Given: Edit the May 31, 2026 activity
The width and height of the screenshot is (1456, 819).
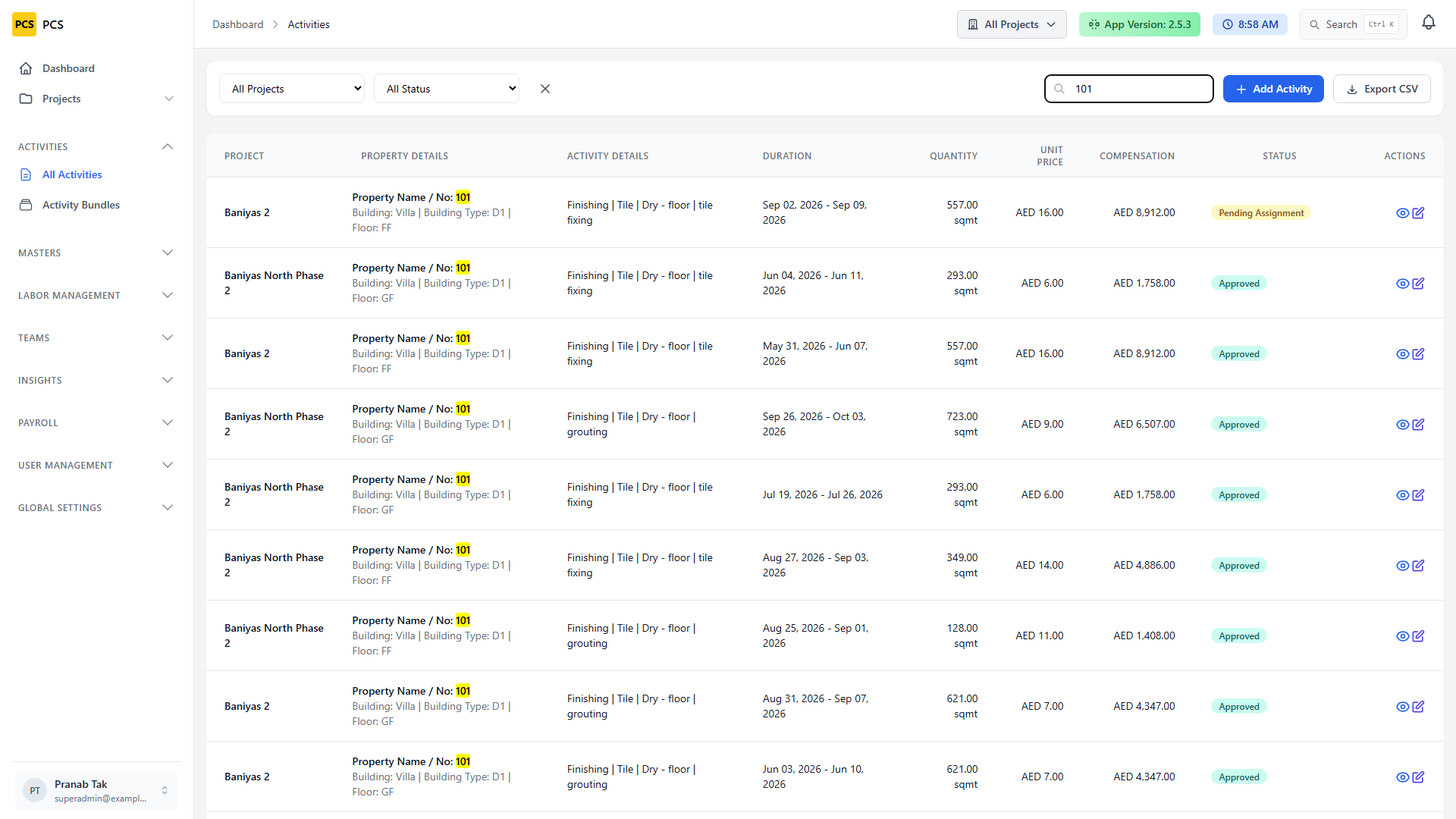Looking at the screenshot, I should [1418, 354].
